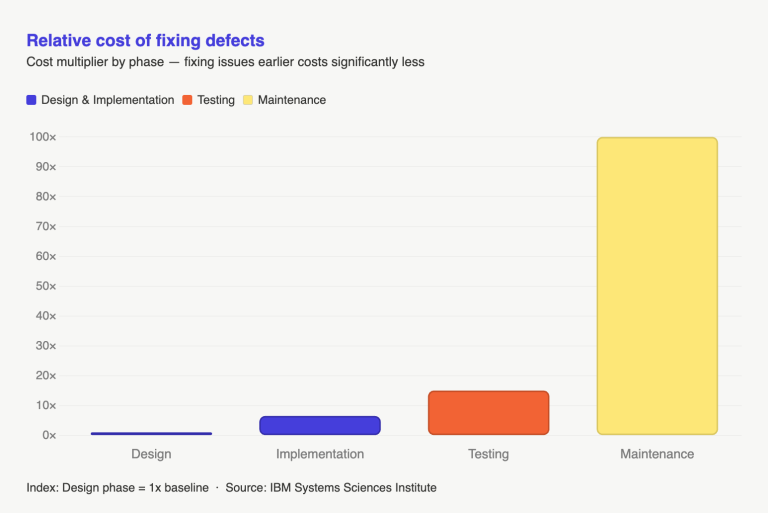Click the Design x-axis category label
This screenshot has height=513, width=768.
pos(151,454)
